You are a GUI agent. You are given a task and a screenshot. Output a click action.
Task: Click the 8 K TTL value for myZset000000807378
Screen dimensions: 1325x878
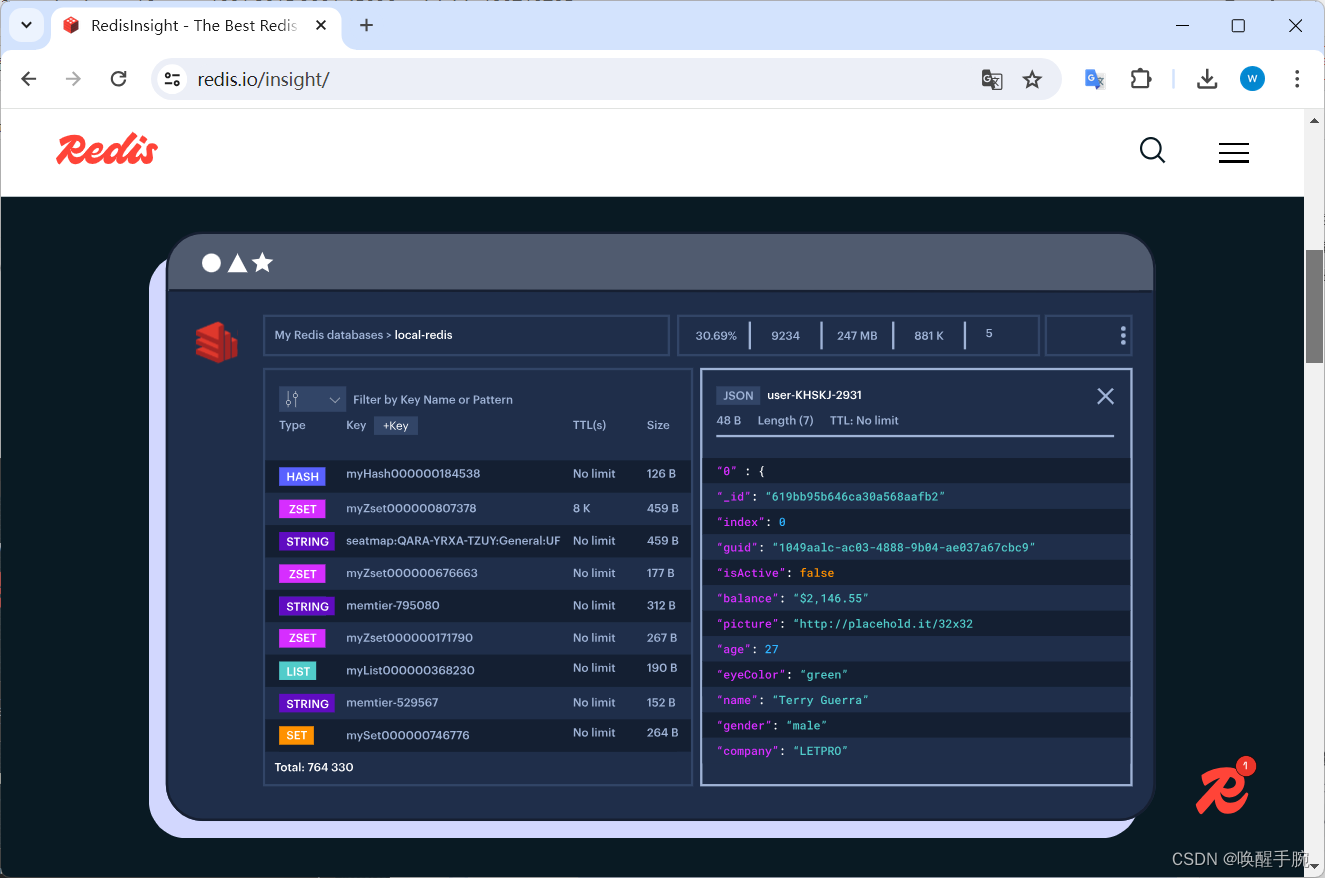[x=581, y=508]
